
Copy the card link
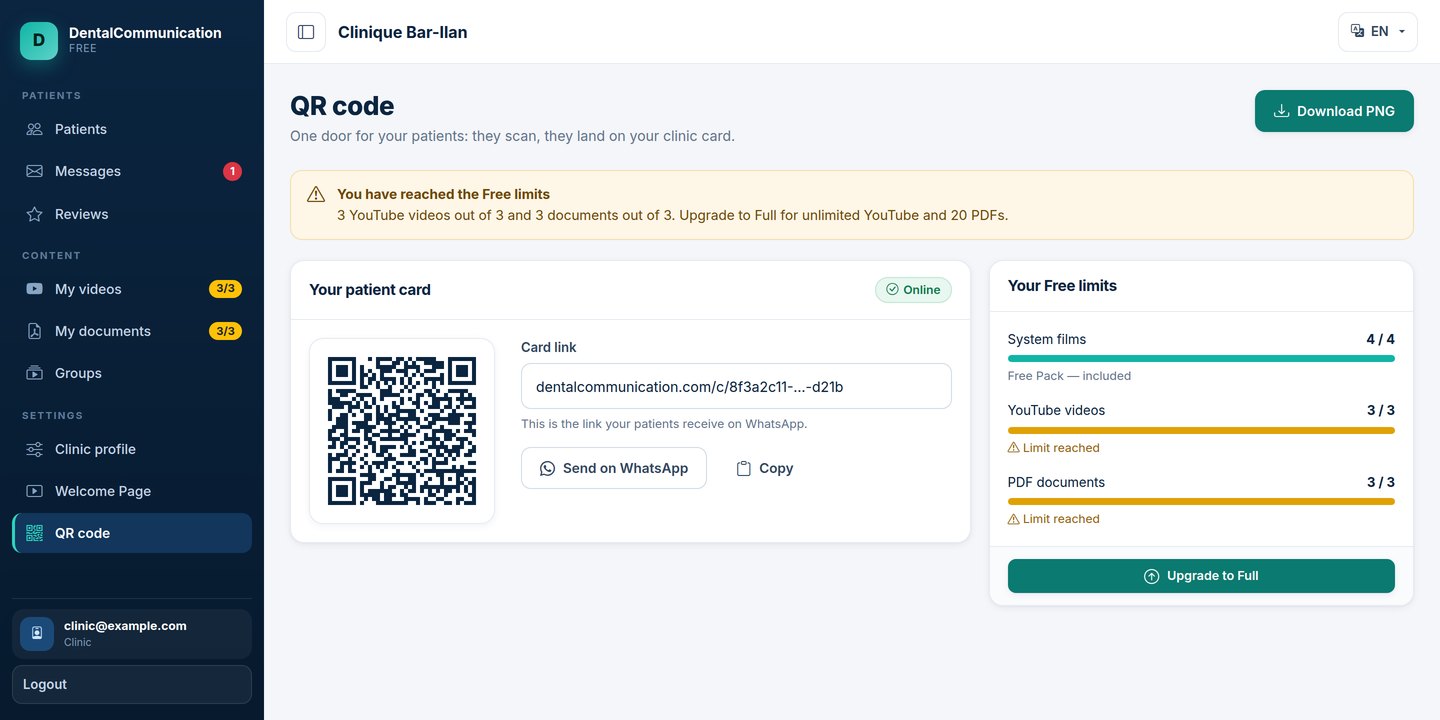(765, 468)
